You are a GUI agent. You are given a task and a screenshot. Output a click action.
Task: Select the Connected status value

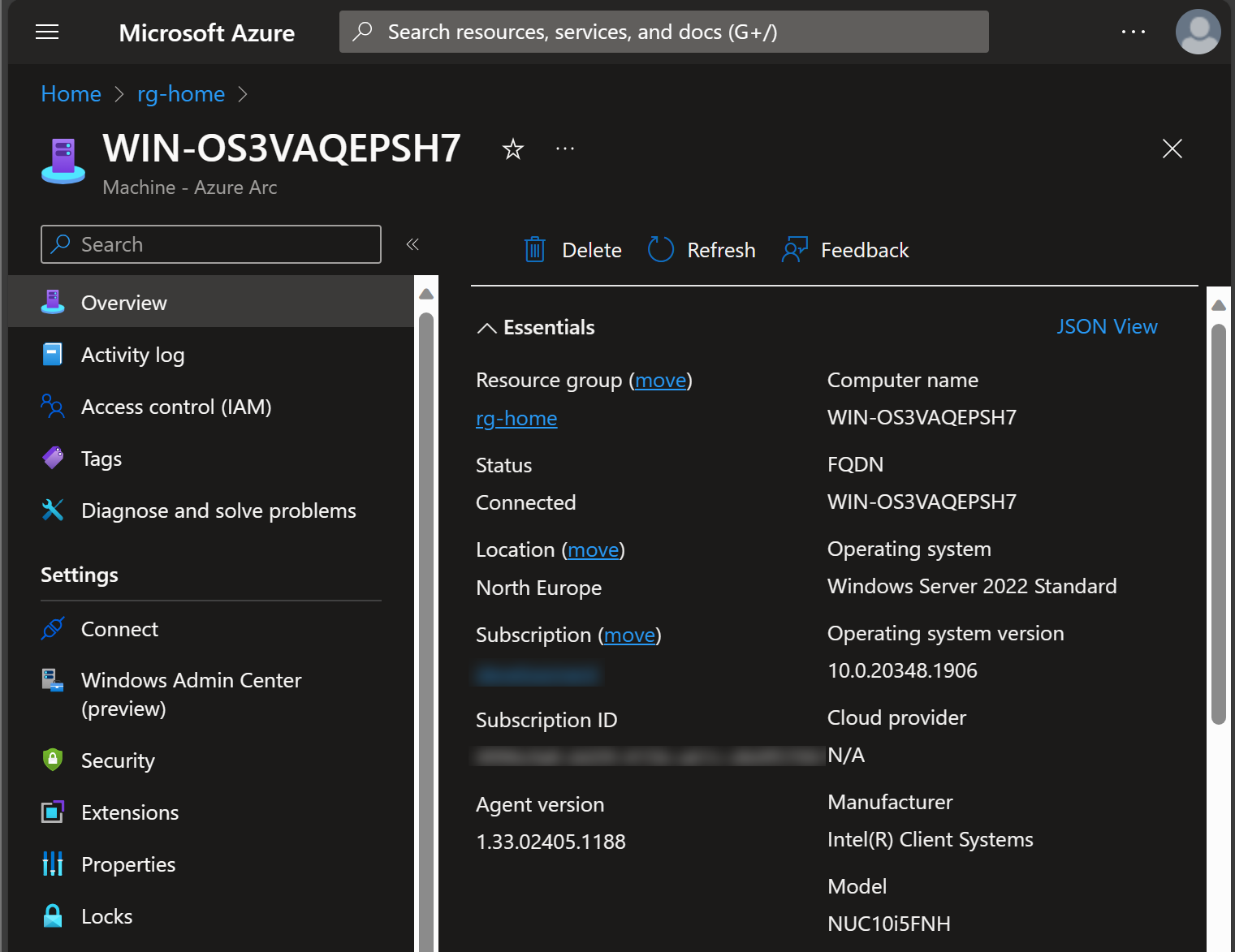point(526,502)
